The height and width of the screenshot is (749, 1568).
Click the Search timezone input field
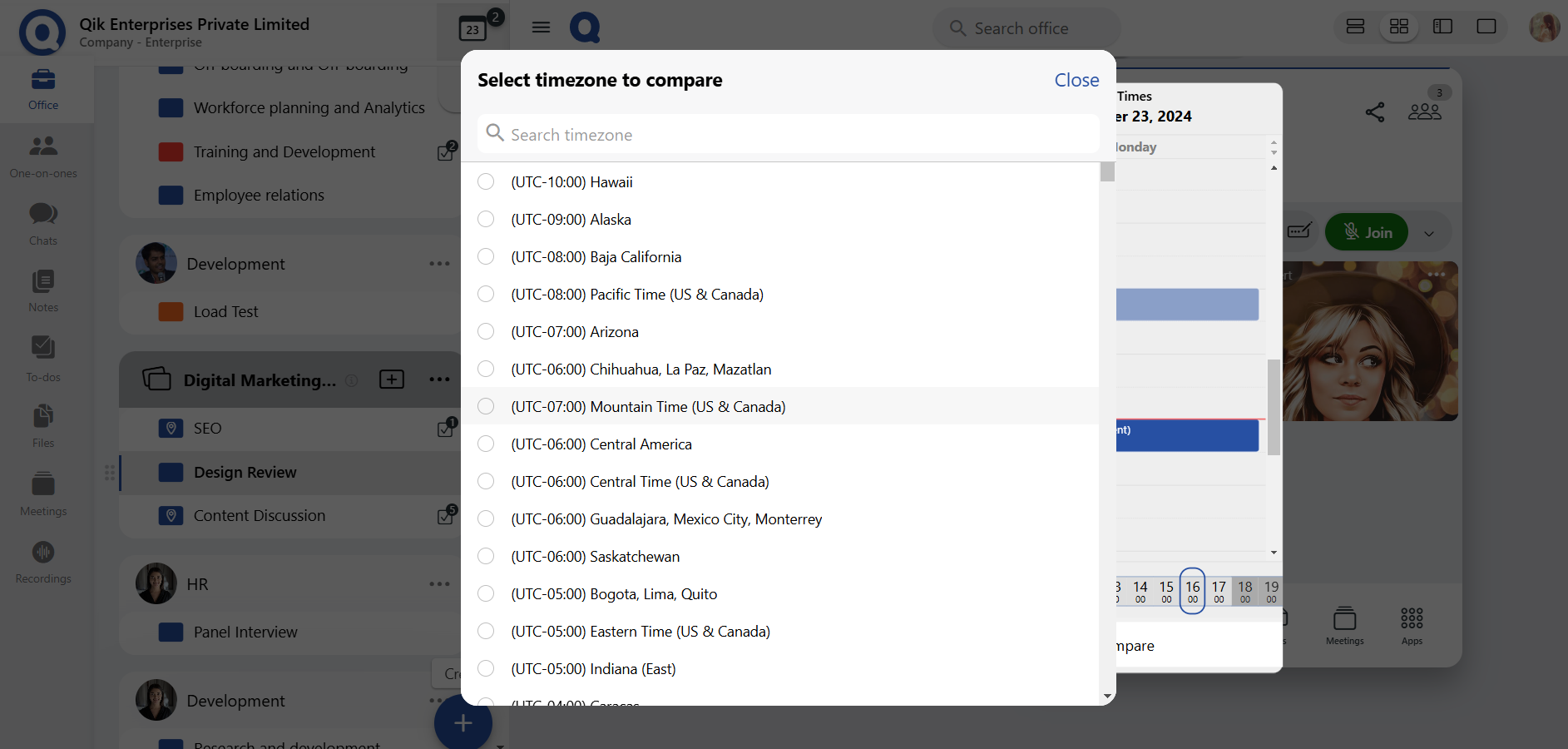click(x=790, y=135)
